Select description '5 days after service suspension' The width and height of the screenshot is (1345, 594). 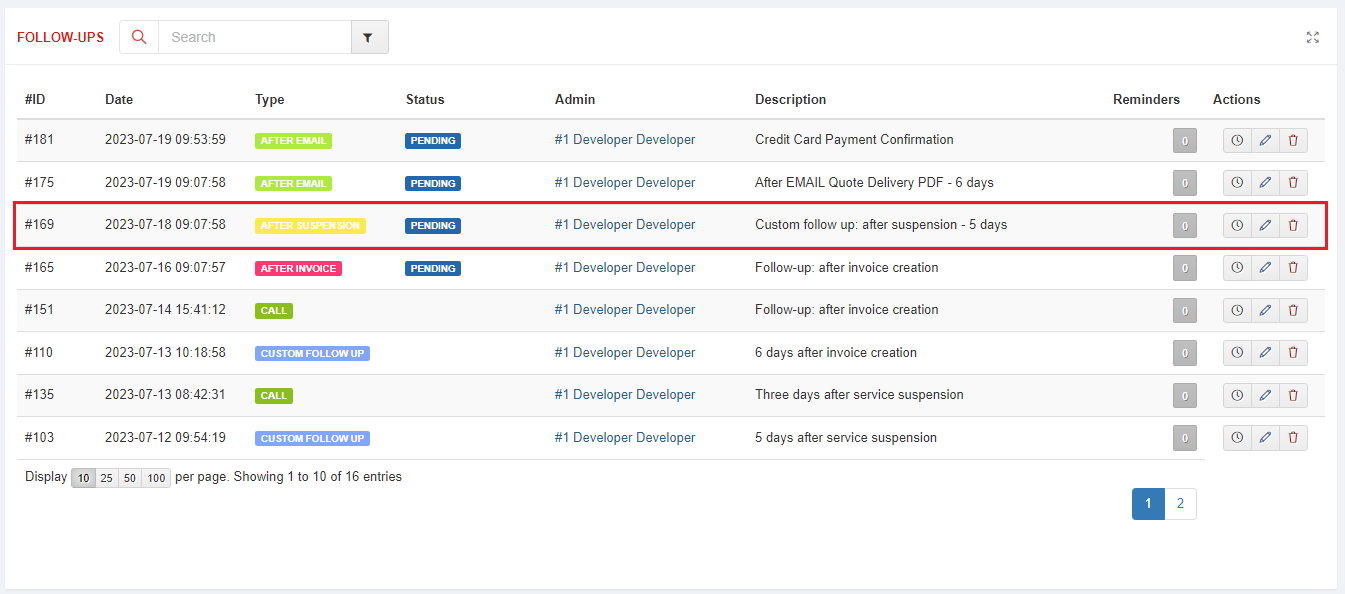[x=846, y=437]
